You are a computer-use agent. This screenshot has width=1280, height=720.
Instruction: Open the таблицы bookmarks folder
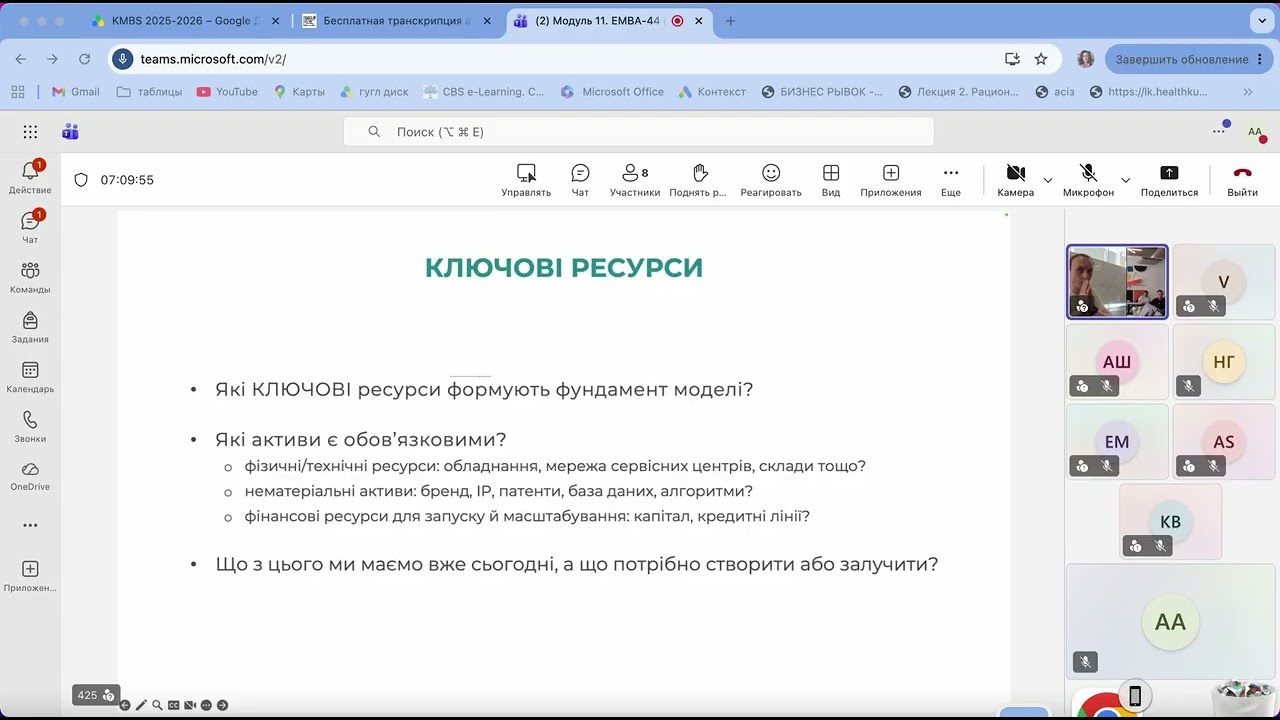149,91
